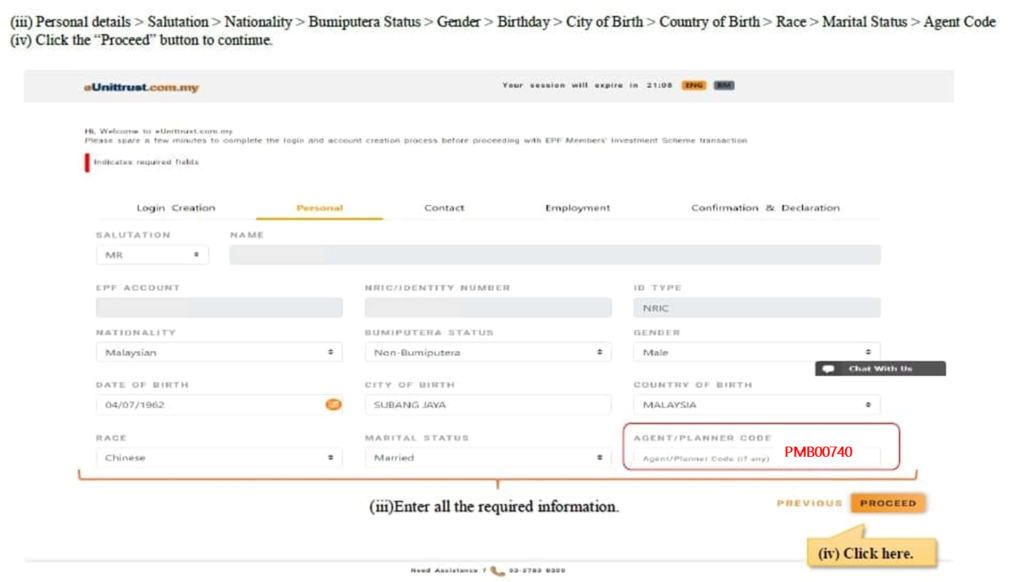Click the Previous link

pos(809,503)
